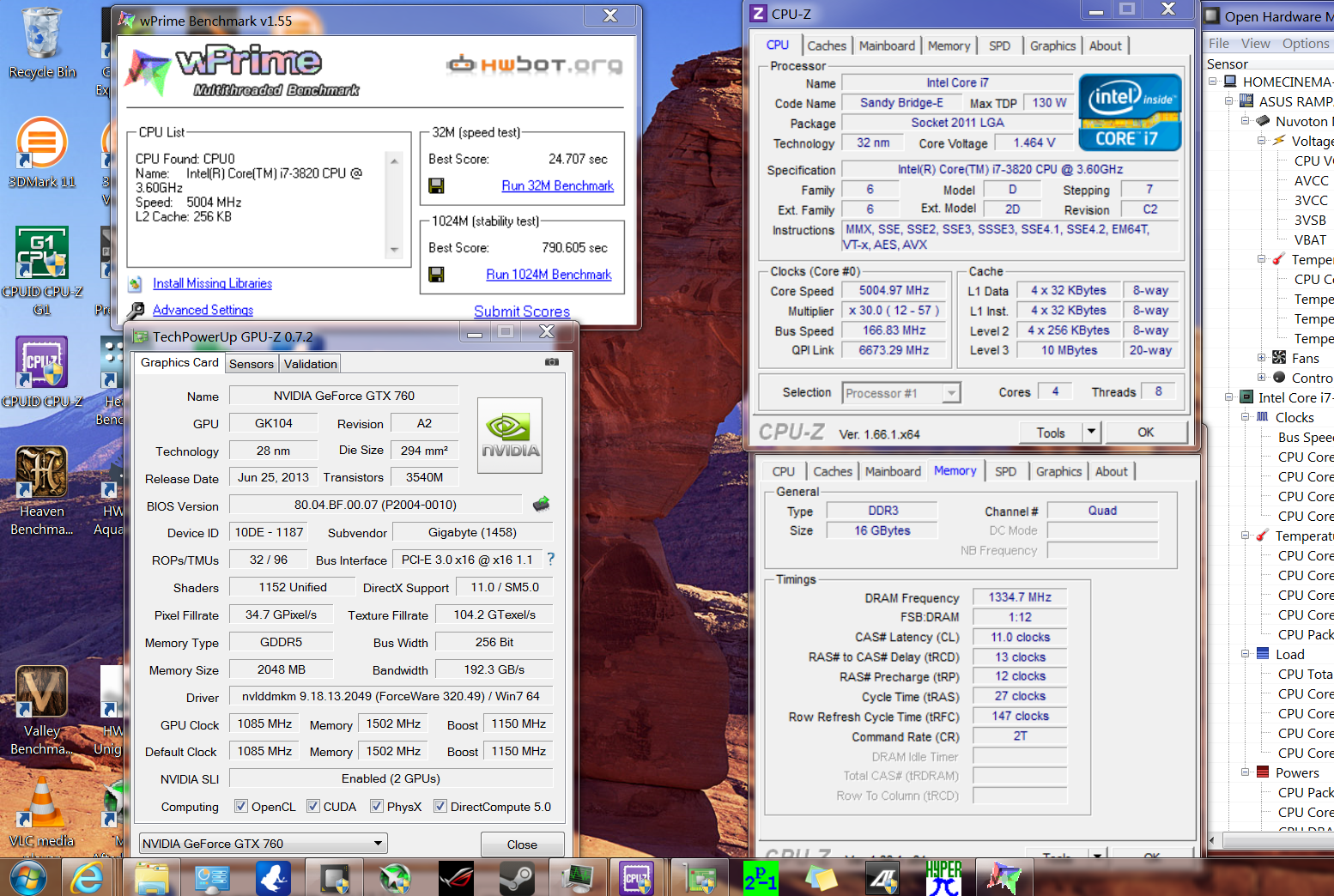Open the Recycle Bin desktop icon
Image resolution: width=1334 pixels, height=896 pixels.
pyautogui.click(x=42, y=43)
